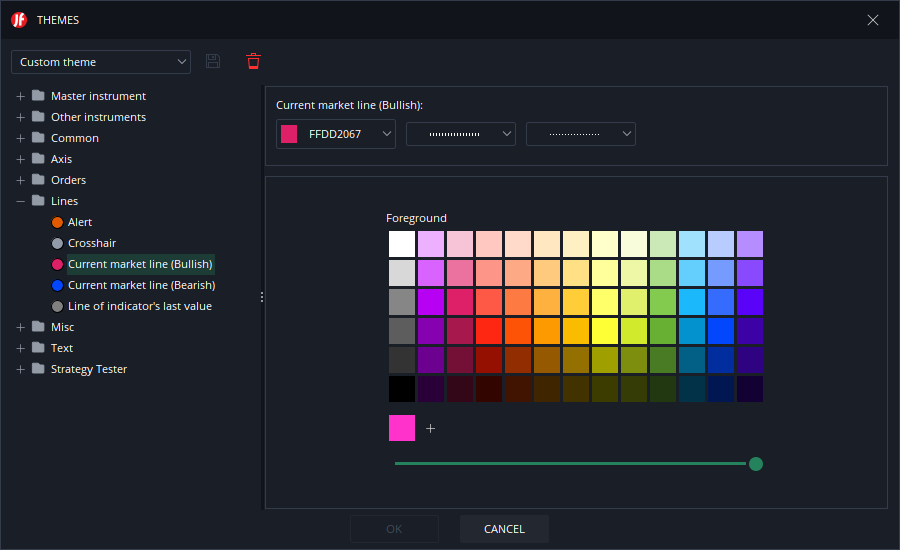Click the blue Current market line (Bearish) circle icon
900x550 pixels.
57,285
